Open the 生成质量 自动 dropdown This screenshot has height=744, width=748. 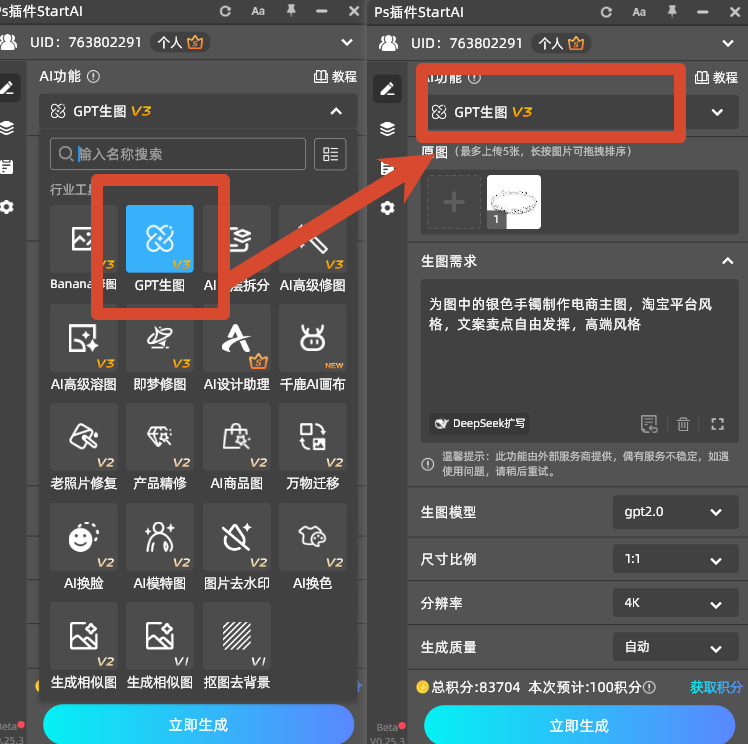pos(675,647)
